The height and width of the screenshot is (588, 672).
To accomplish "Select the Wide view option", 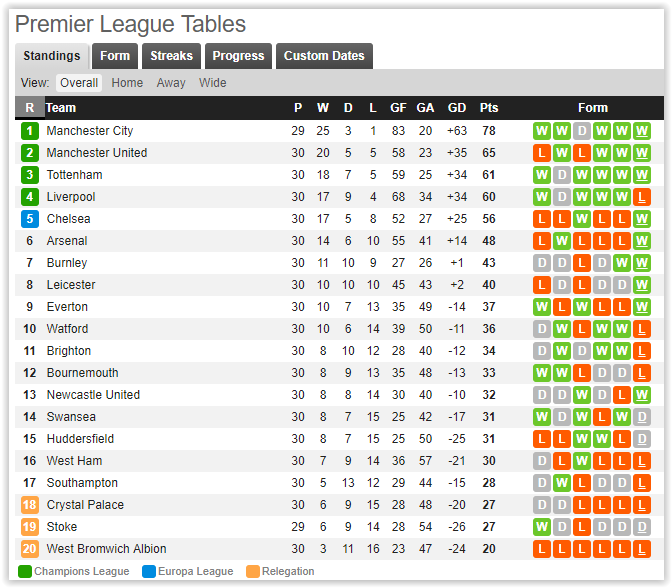I will click(213, 83).
